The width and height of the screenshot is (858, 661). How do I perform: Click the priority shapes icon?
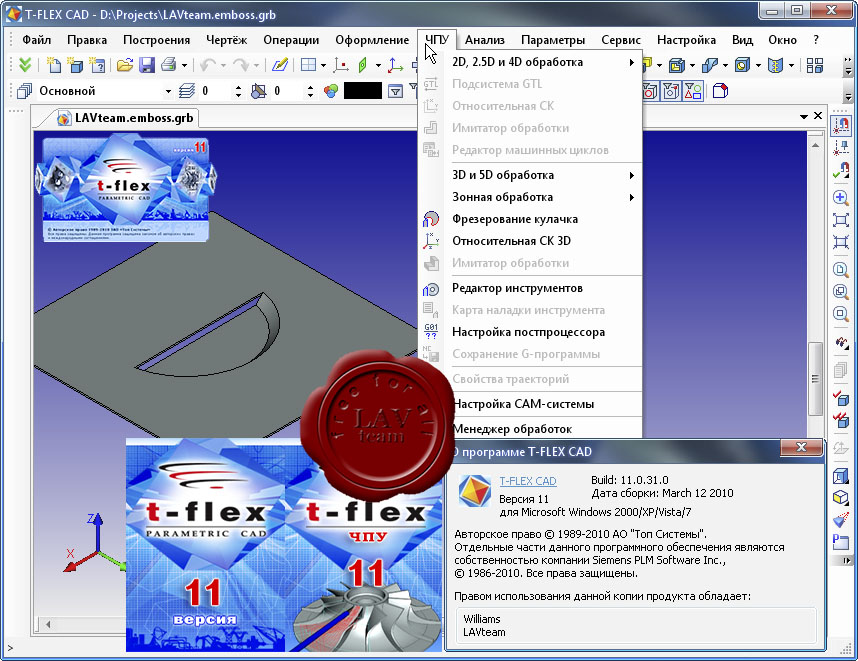[x=258, y=91]
